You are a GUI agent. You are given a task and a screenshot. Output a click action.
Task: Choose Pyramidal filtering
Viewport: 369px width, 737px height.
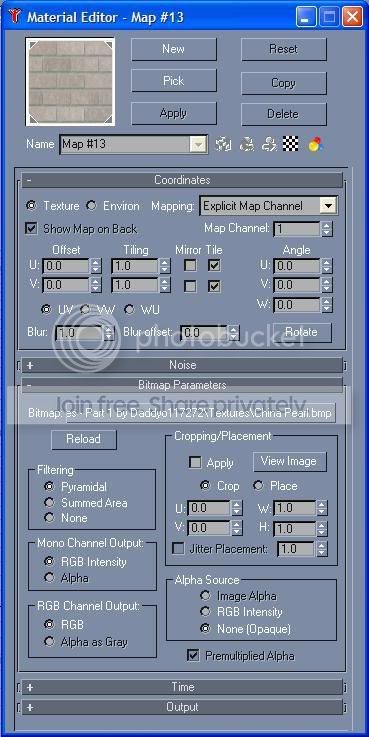point(49,486)
